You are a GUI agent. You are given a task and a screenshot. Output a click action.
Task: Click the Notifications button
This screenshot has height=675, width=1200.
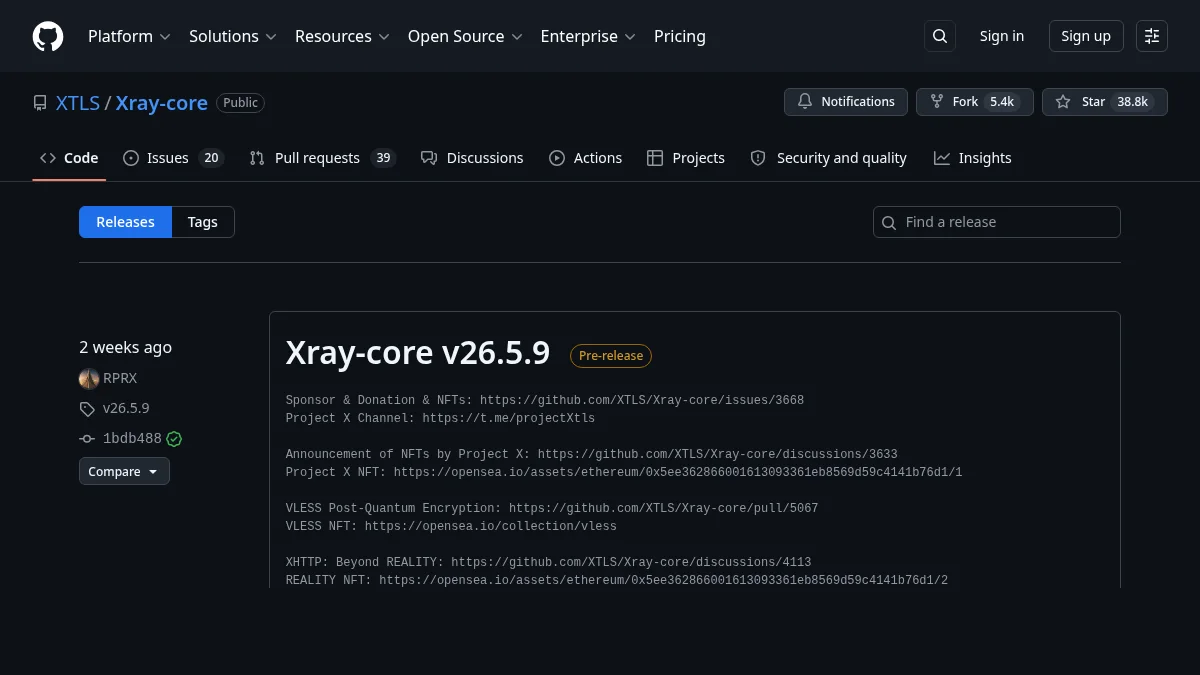846,102
